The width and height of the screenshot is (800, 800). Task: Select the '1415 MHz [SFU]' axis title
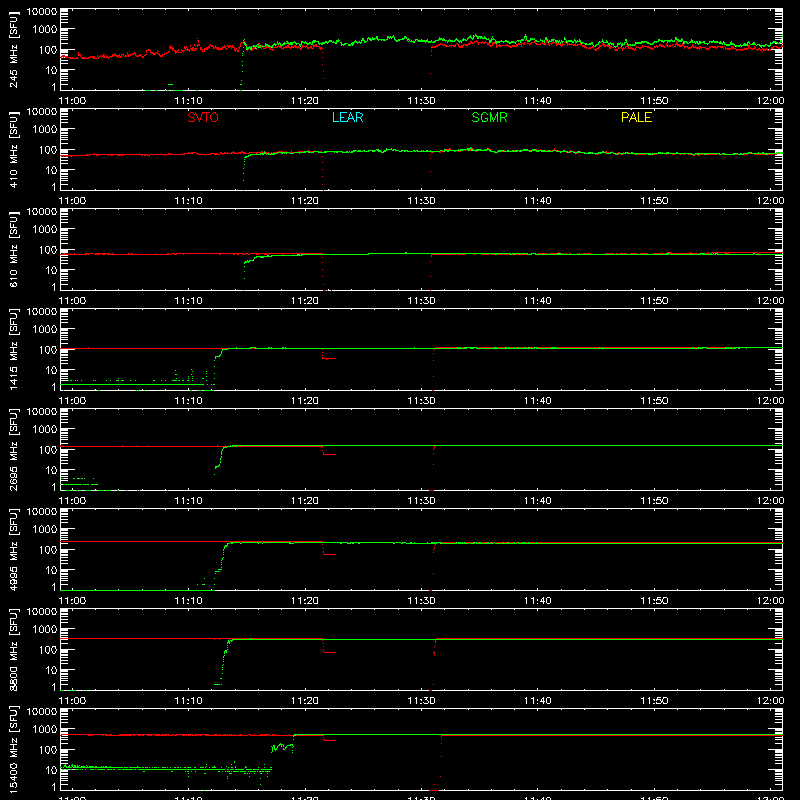[x=14, y=350]
